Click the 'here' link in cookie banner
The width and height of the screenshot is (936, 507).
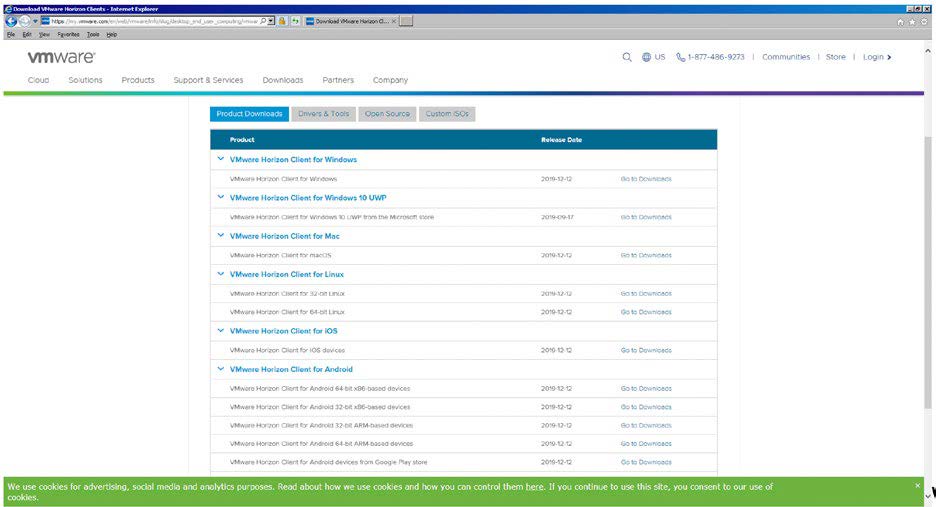(x=534, y=487)
